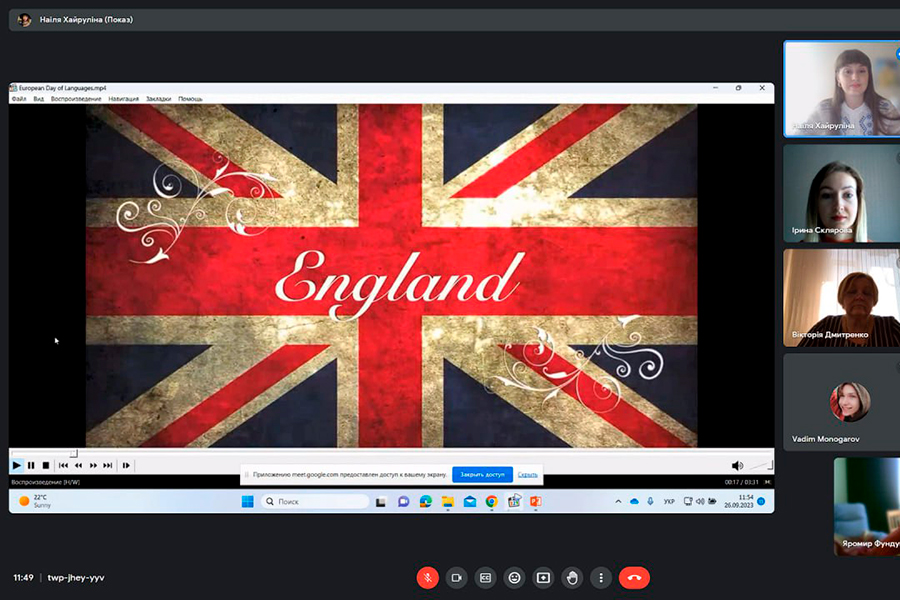Stop the video with the square button
This screenshot has height=600, width=900.
click(45, 465)
